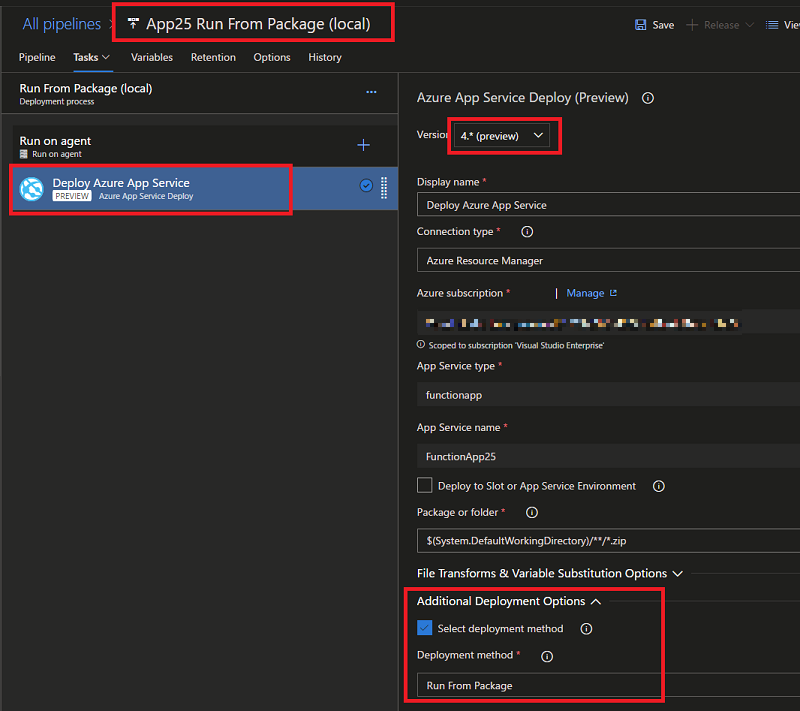The width and height of the screenshot is (800, 711).
Task: Open the Connection type dropdown
Action: click(x=608, y=261)
